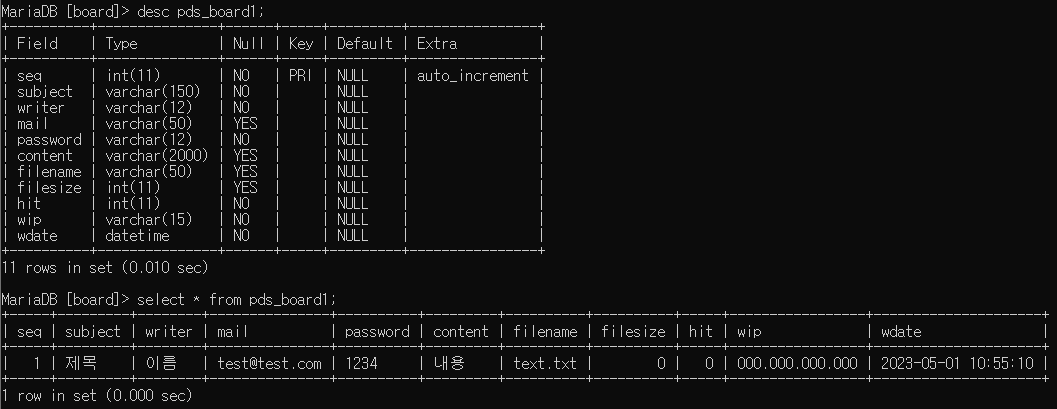Image resolution: width=1057 pixels, height=409 pixels.
Task: Click the 'text.txt' filename value
Action: (x=545, y=364)
